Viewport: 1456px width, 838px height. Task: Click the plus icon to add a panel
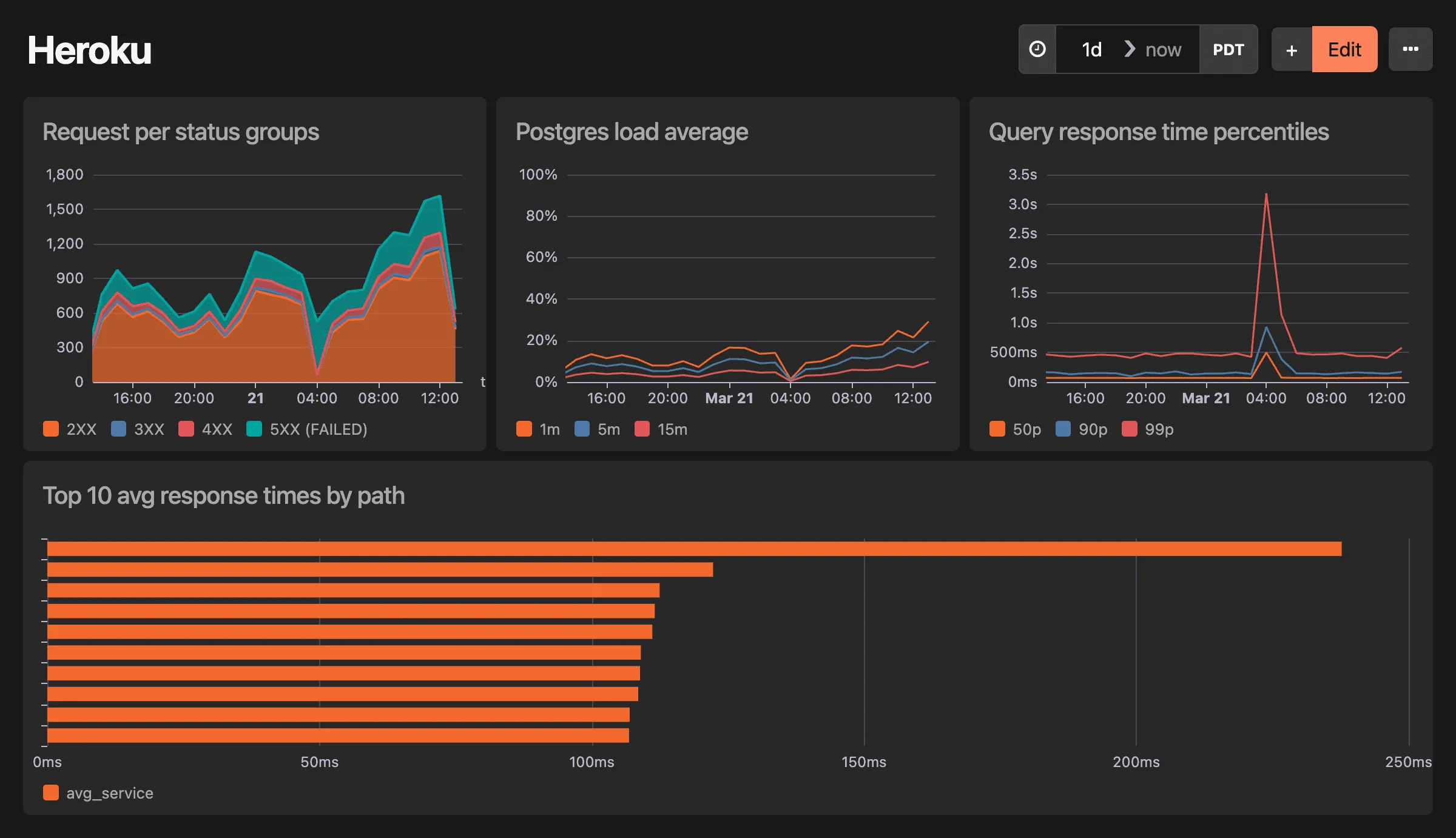tap(1291, 49)
